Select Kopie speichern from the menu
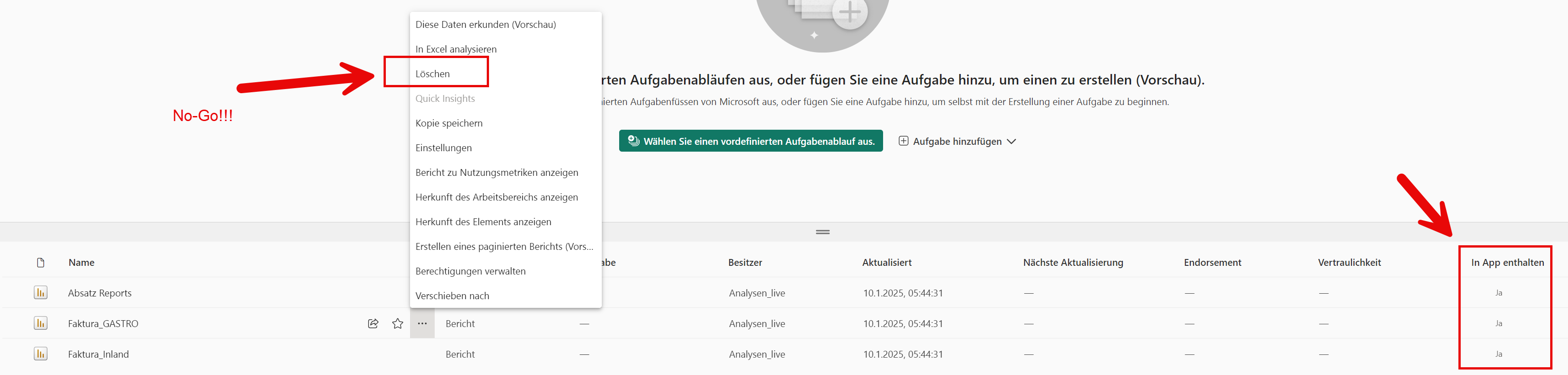Screen dimensions: 1568x375 tap(448, 123)
